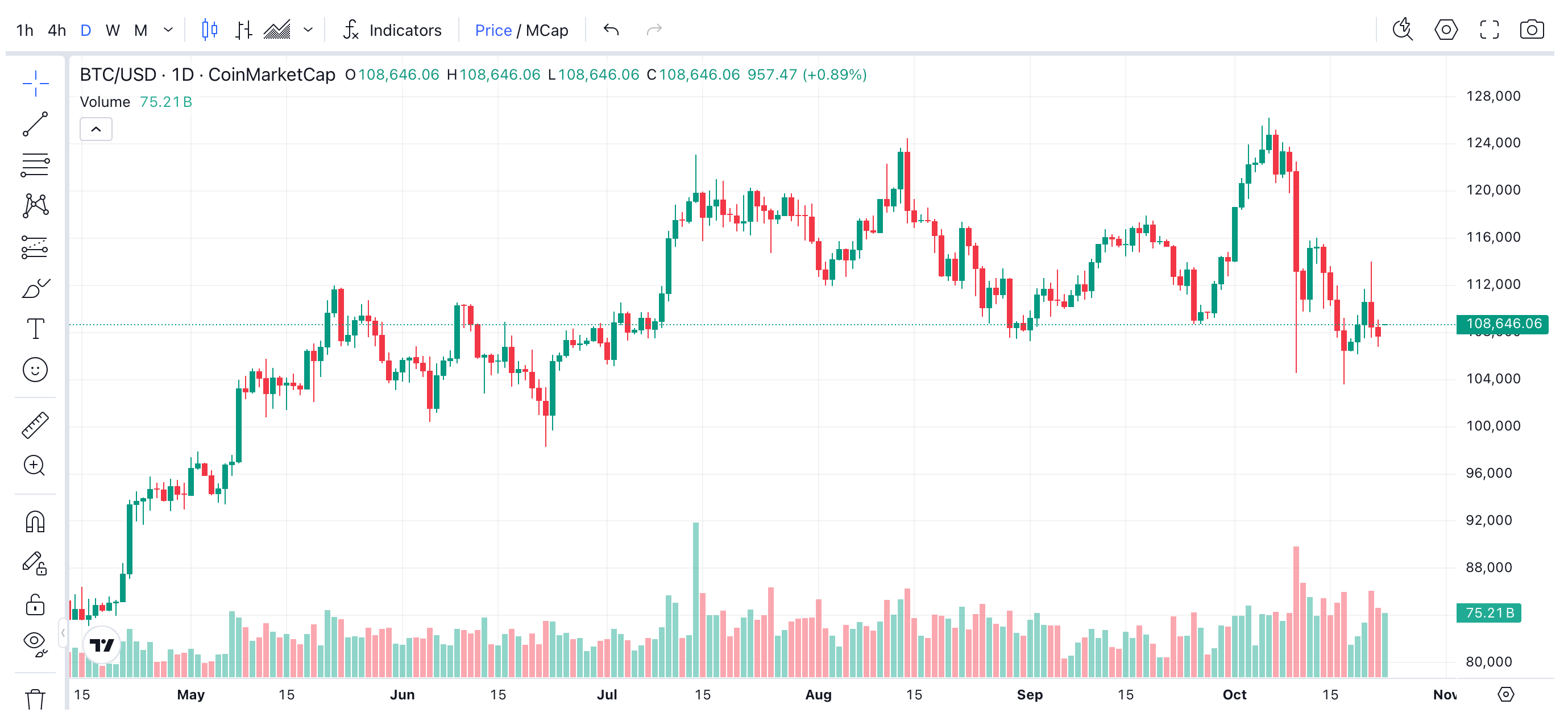Viewport: 1568px width, 721px height.
Task: Click the Undo arrow
Action: (611, 29)
